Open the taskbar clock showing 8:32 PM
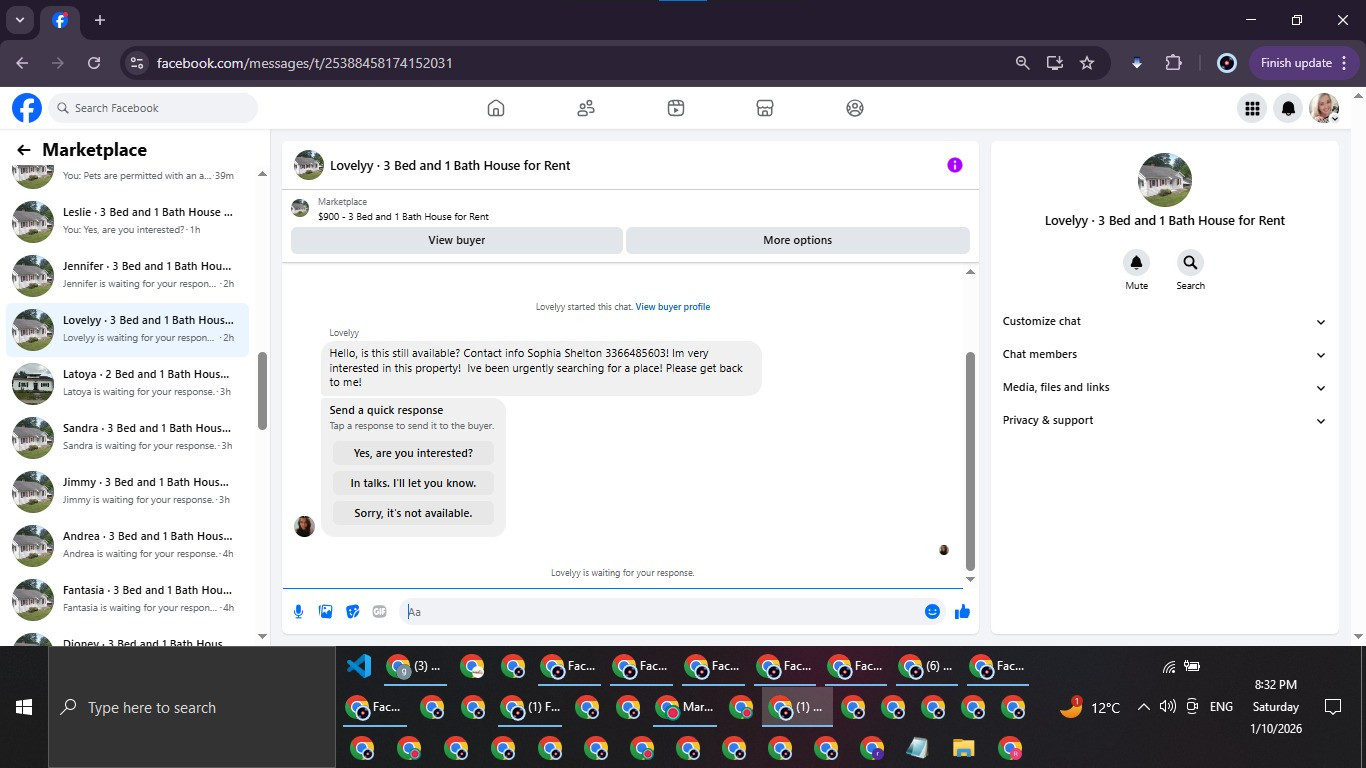 [x=1276, y=707]
